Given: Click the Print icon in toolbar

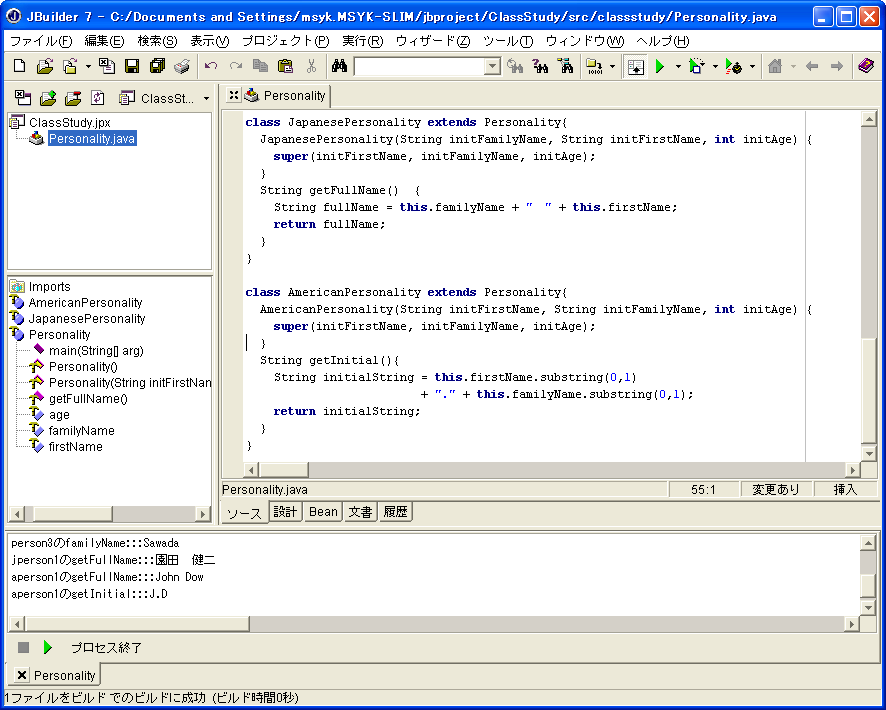Looking at the screenshot, I should click(x=181, y=67).
